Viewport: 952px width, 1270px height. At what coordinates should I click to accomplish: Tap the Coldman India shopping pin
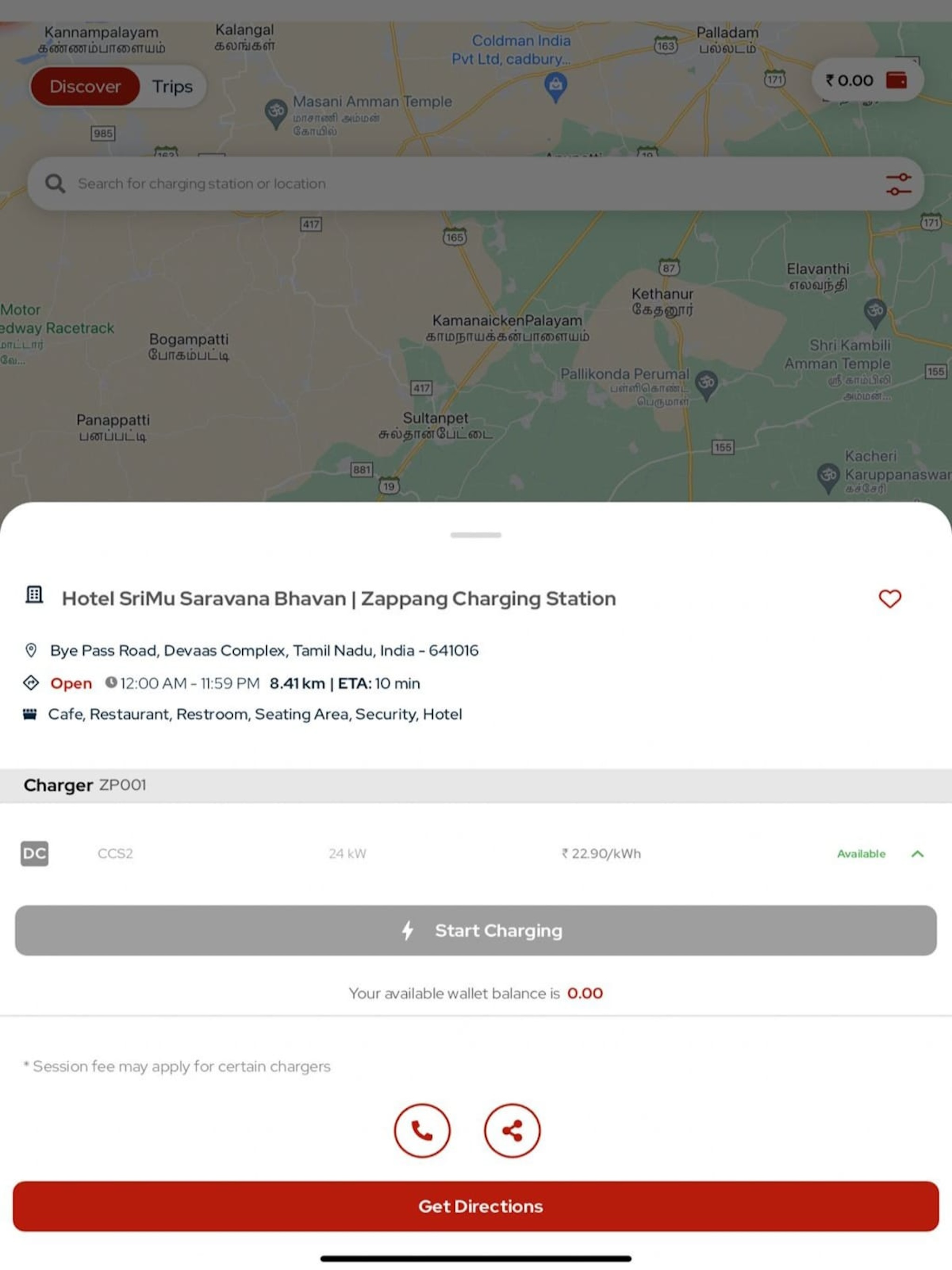pyautogui.click(x=555, y=87)
